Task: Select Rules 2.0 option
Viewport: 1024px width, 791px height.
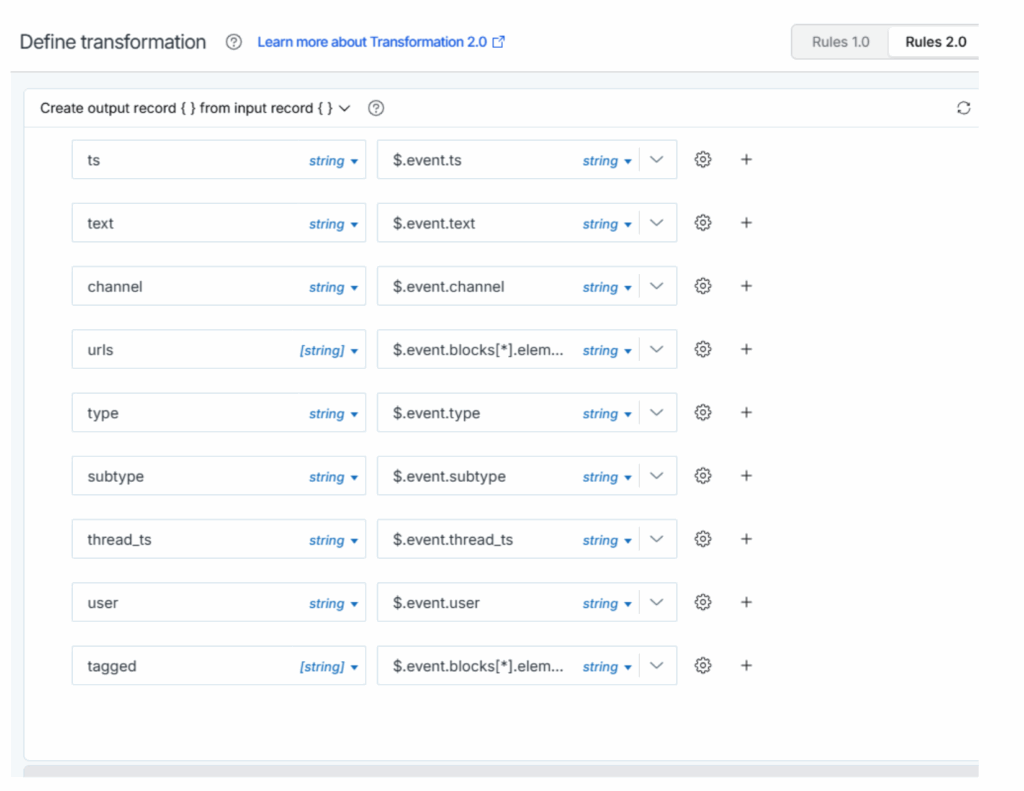Action: click(935, 42)
